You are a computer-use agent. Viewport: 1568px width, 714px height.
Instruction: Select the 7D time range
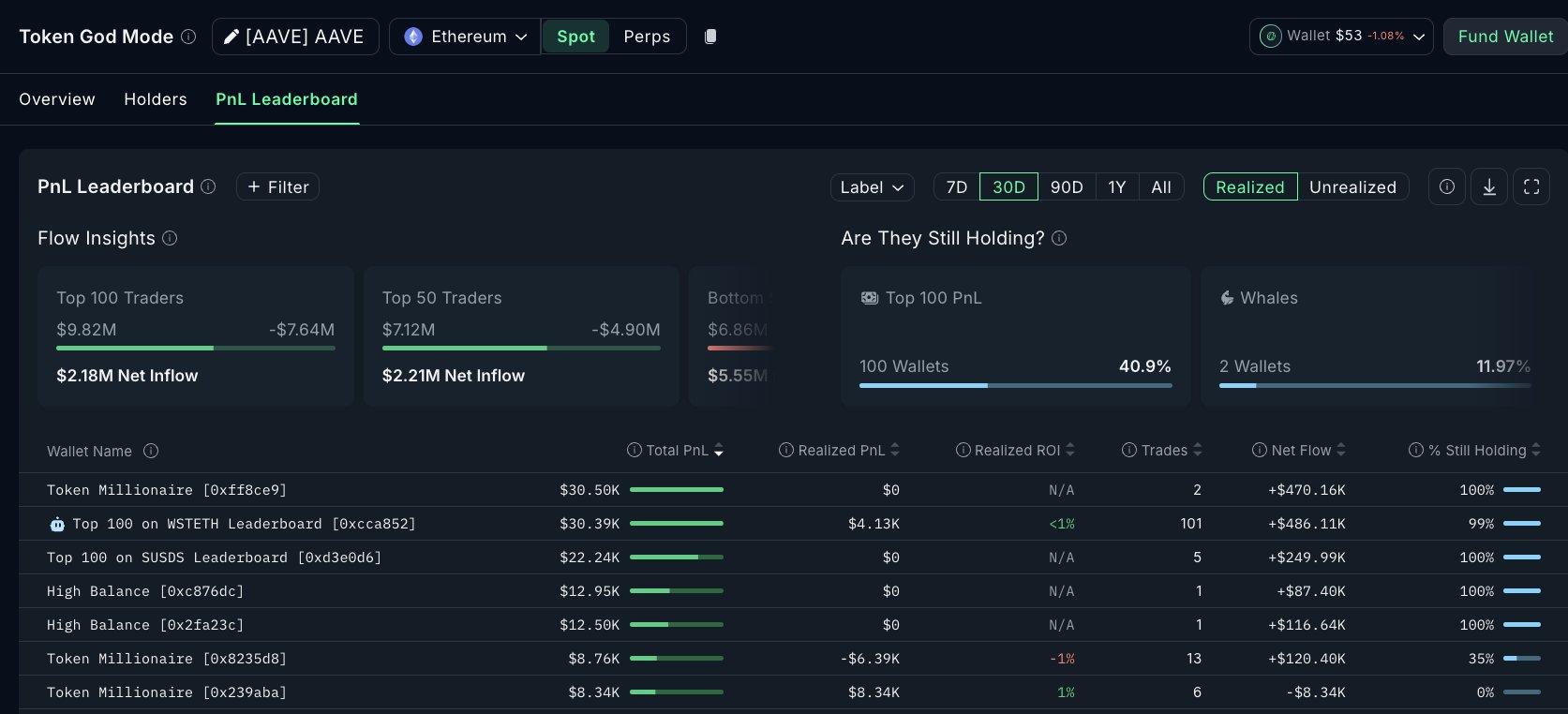pos(956,186)
